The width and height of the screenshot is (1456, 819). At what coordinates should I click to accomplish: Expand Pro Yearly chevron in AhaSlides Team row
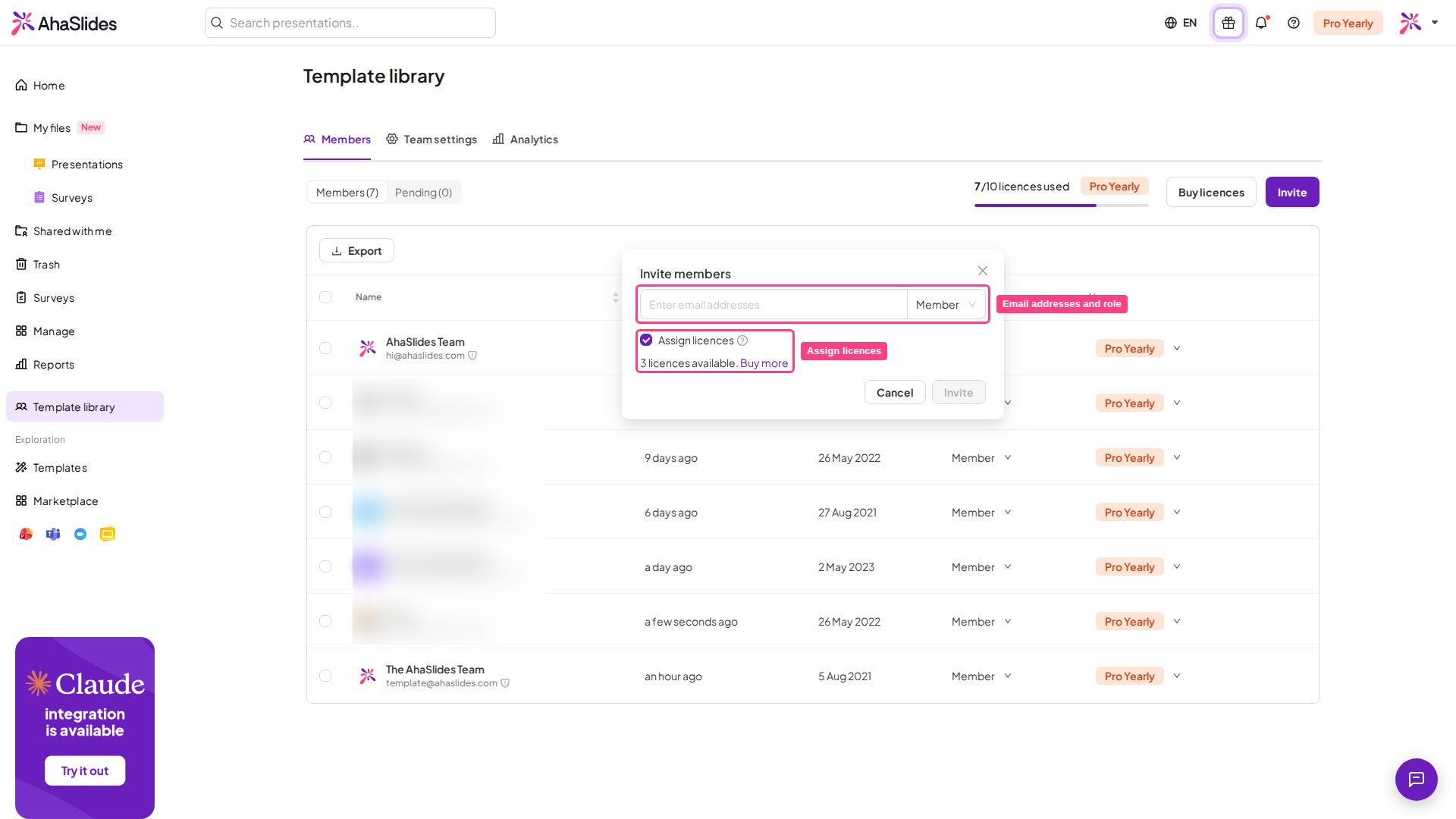pyautogui.click(x=1177, y=348)
